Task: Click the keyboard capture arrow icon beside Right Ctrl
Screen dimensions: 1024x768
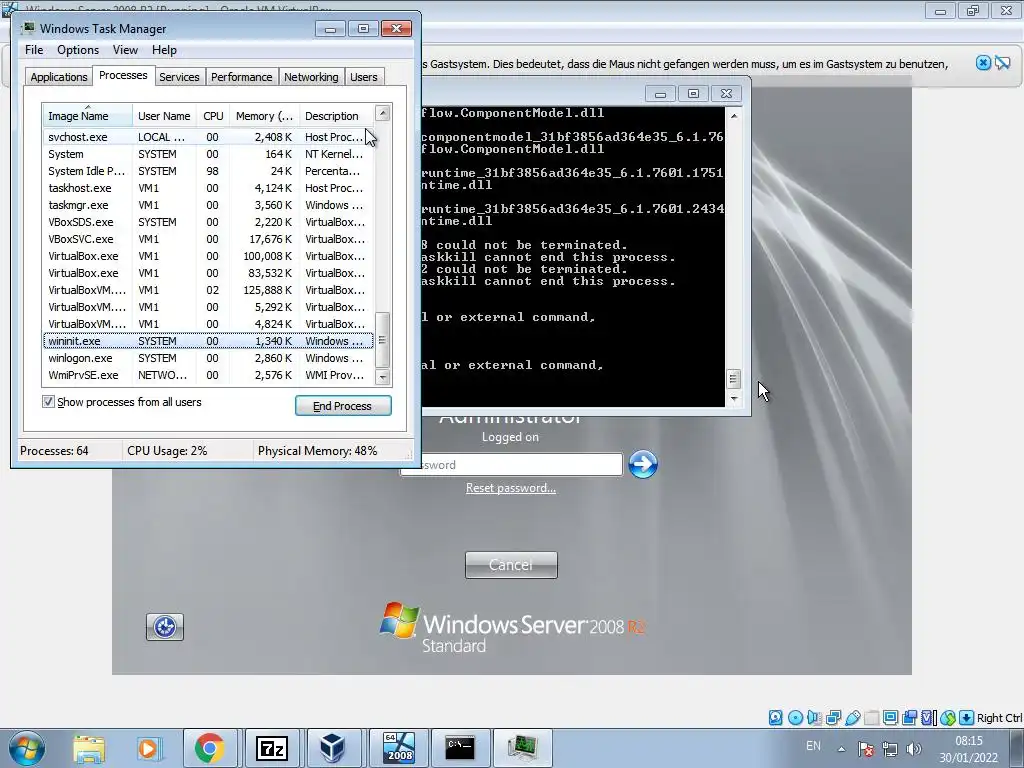Action: [x=967, y=718]
